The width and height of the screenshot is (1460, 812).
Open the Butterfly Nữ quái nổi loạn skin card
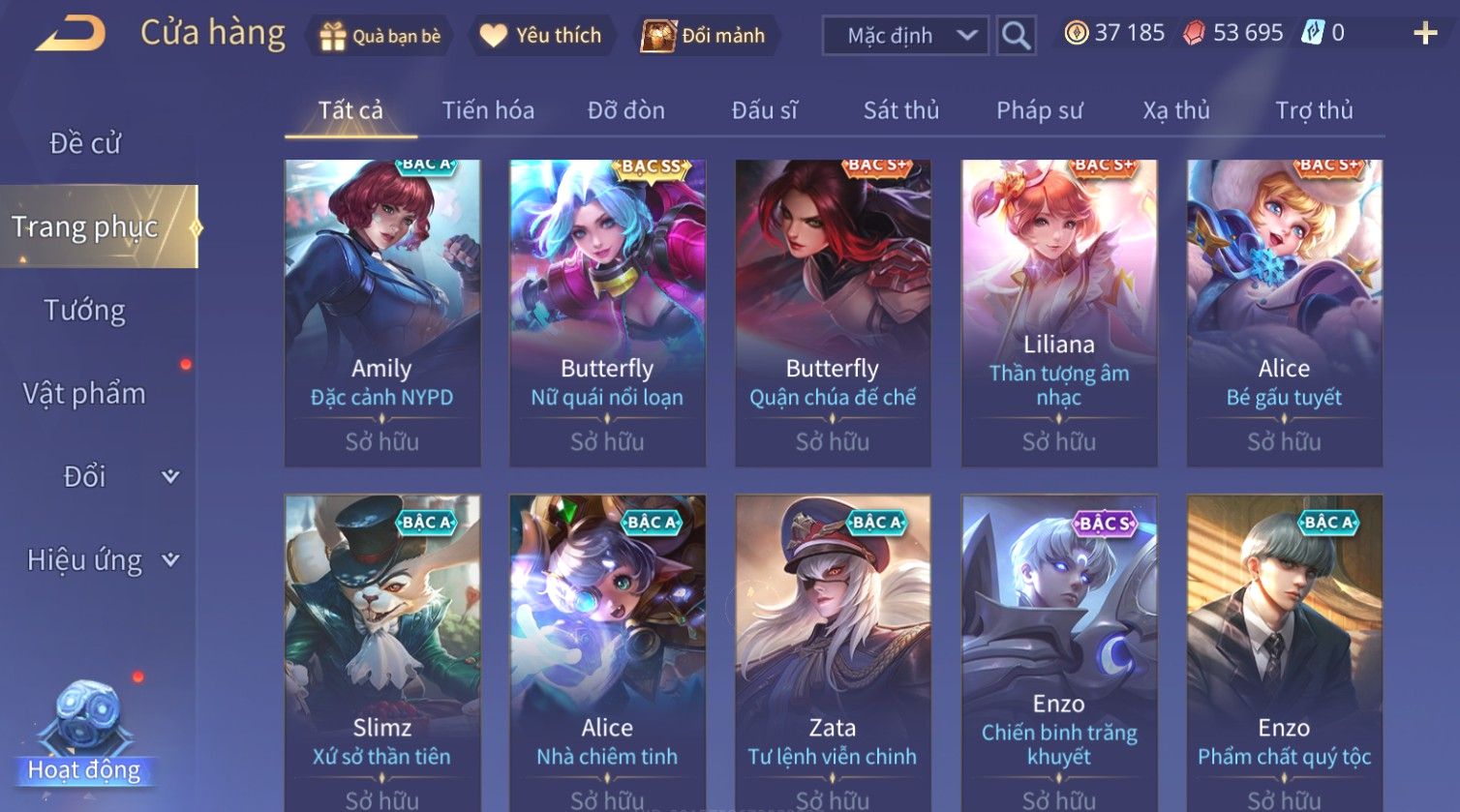[607, 314]
